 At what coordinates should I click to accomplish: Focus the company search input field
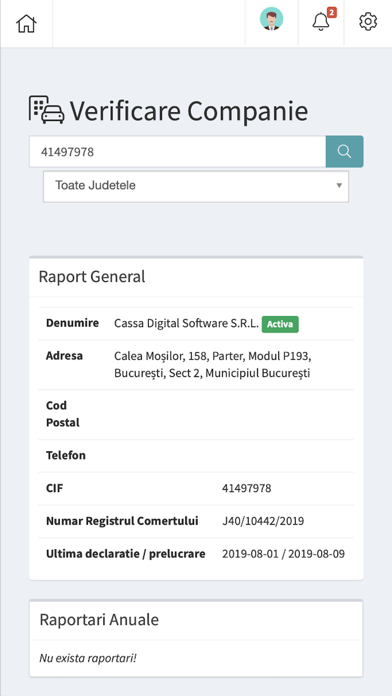[x=178, y=152]
